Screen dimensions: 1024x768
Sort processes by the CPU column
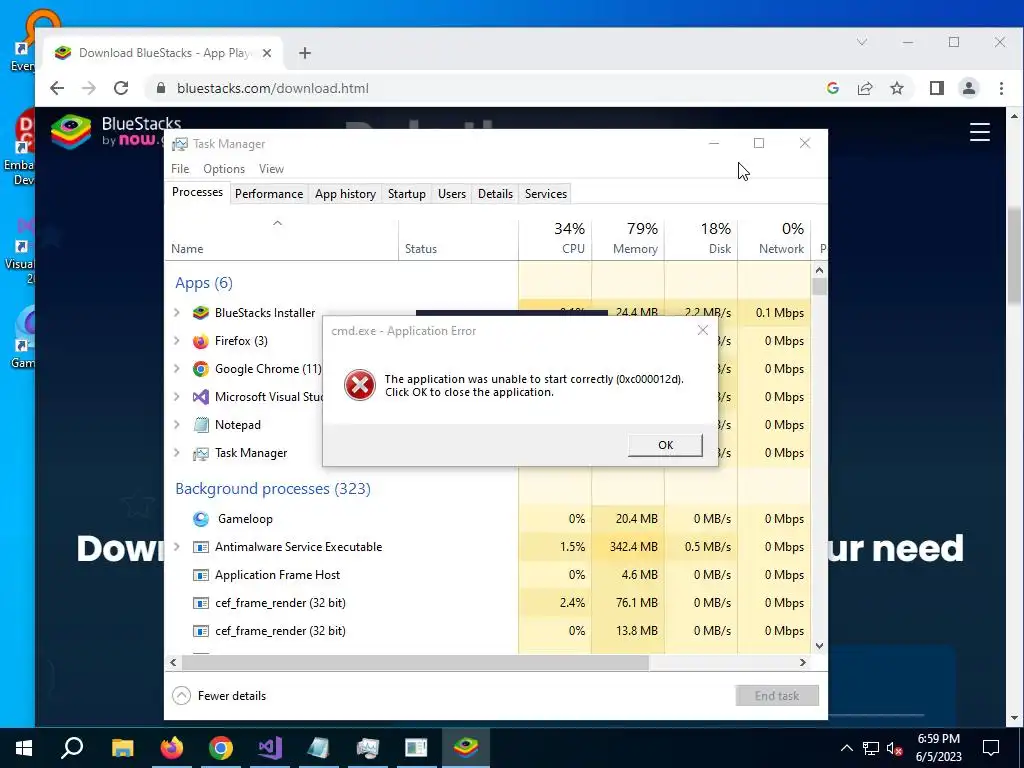click(x=555, y=239)
